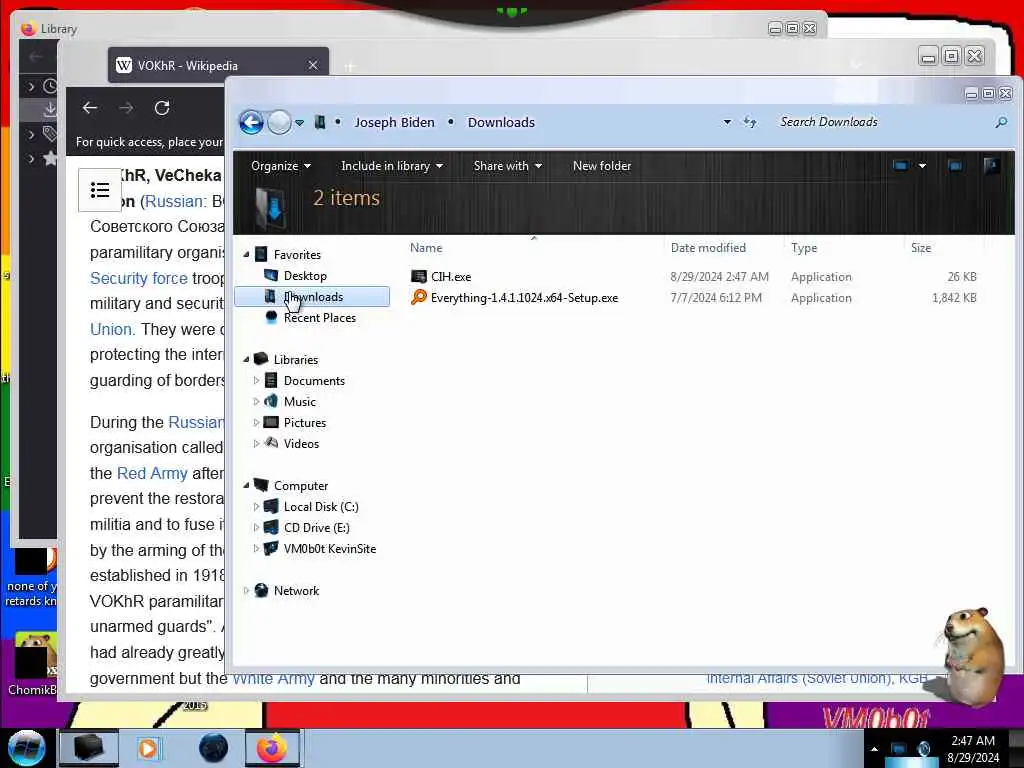Screen dimensions: 1024x768
Task: Click the Library window history clock icon
Action: [x=50, y=86]
